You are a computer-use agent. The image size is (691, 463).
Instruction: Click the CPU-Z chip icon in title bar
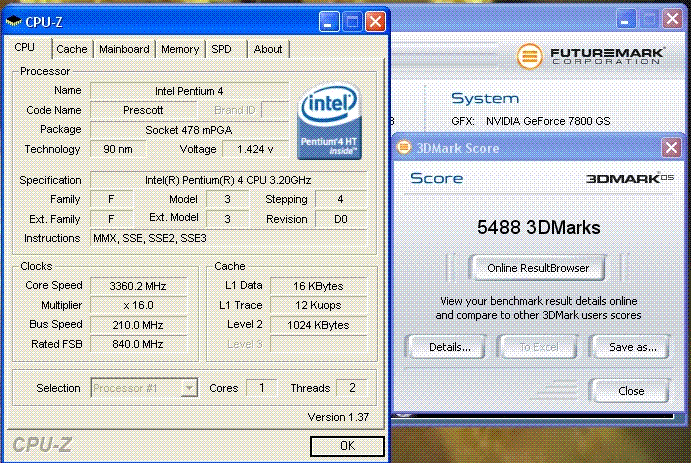[x=13, y=21]
